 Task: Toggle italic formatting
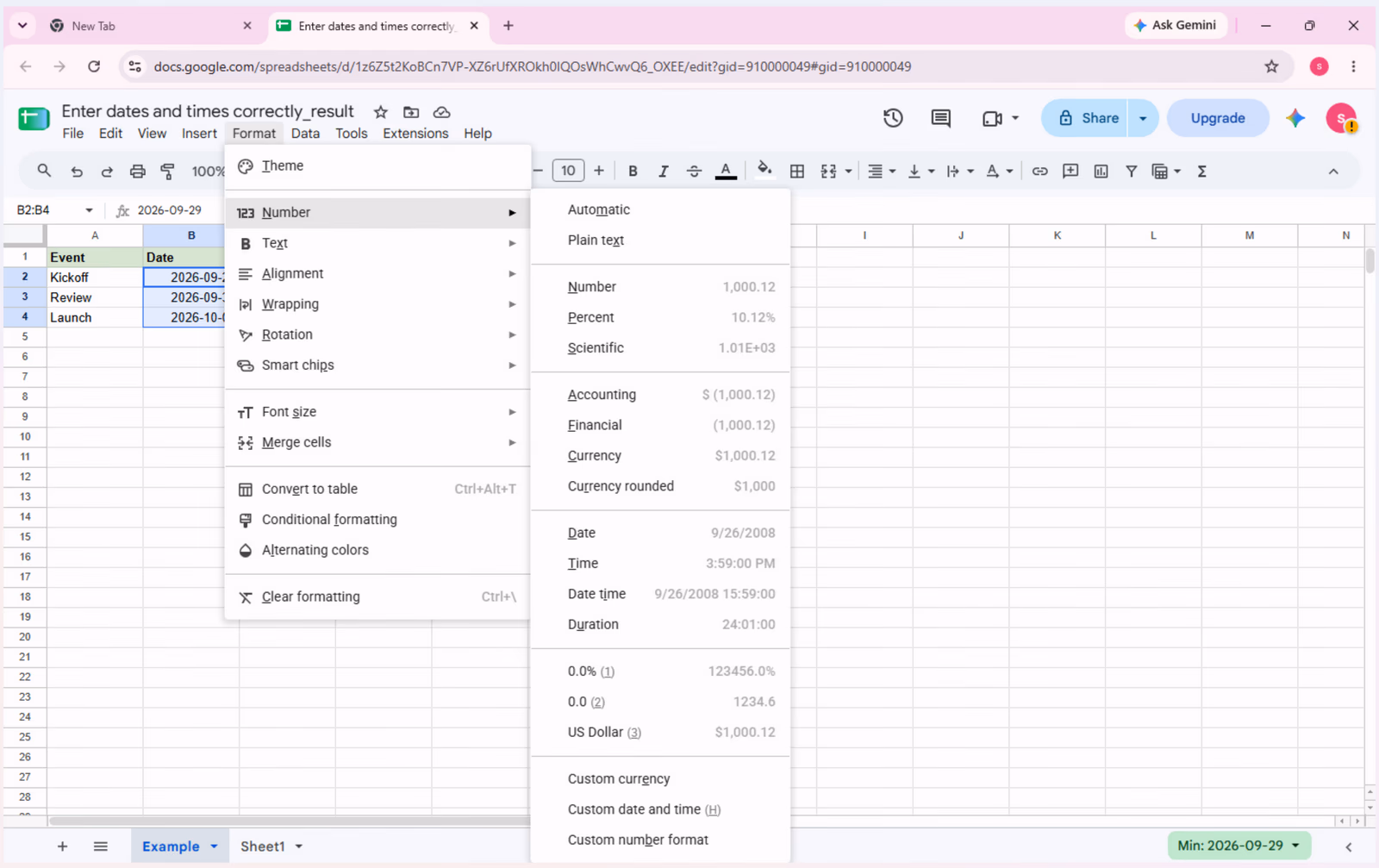click(x=663, y=172)
